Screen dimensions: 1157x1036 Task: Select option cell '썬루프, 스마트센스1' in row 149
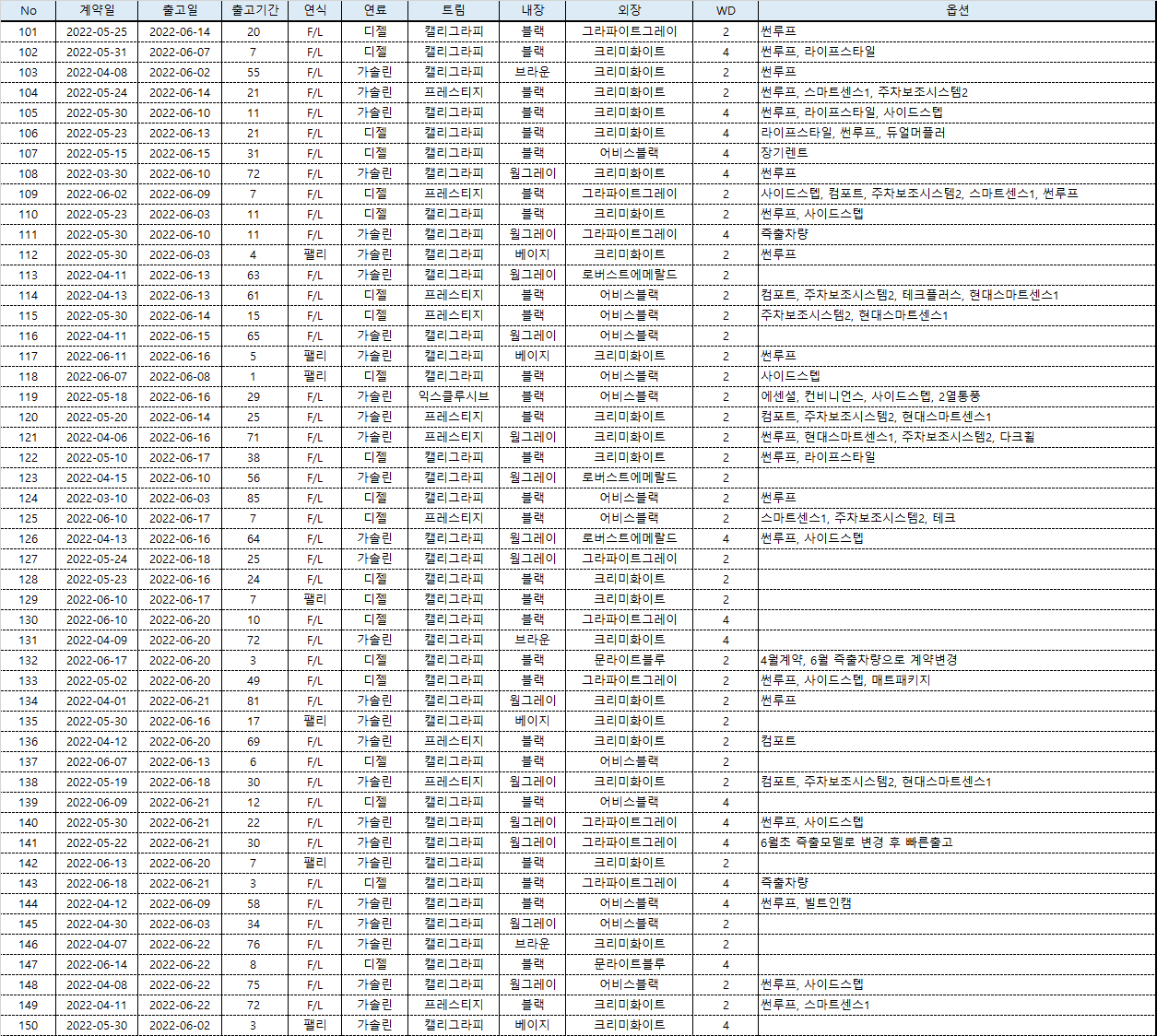point(957,1005)
